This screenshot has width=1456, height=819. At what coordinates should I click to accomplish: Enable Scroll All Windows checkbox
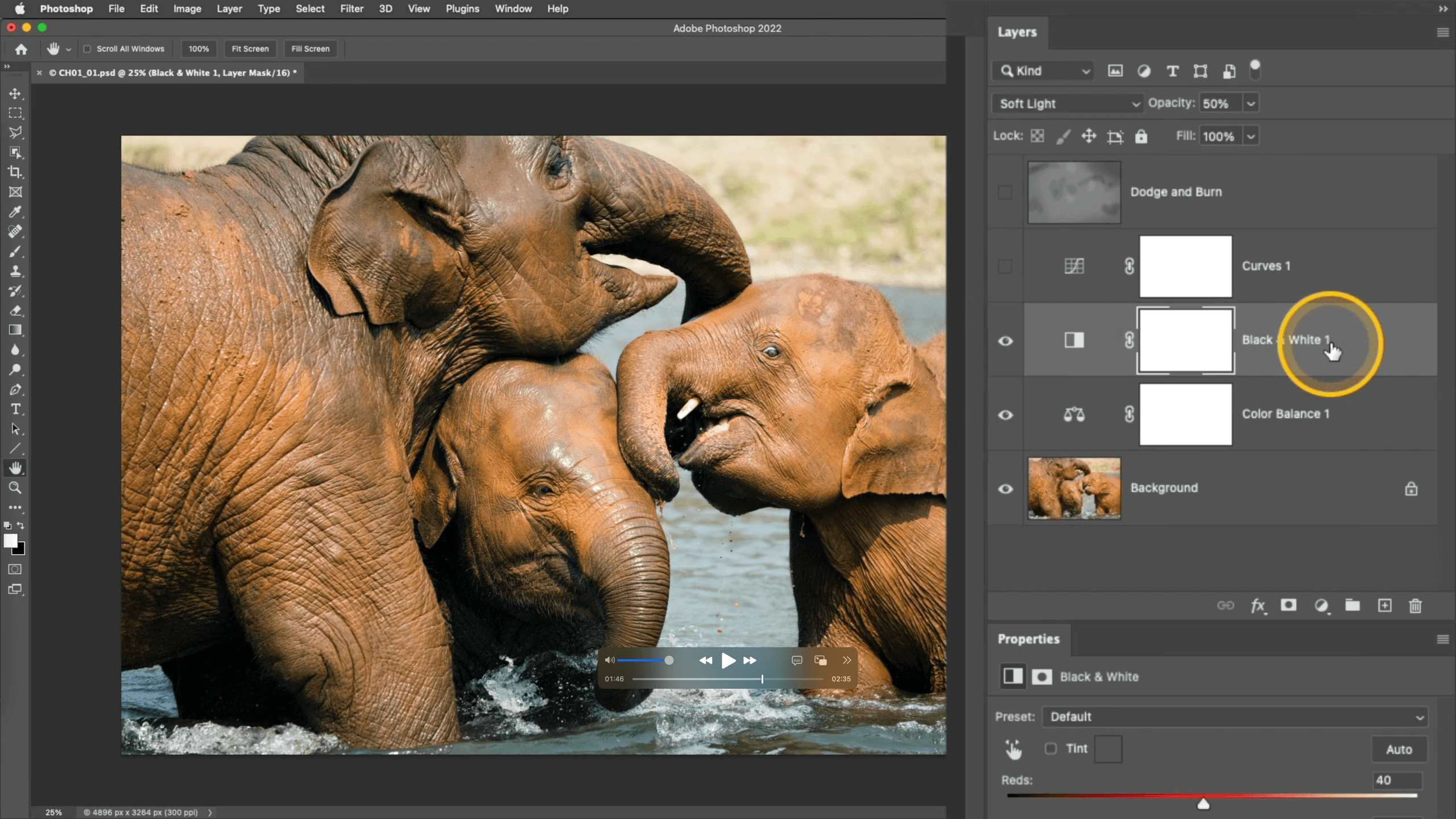(x=88, y=49)
